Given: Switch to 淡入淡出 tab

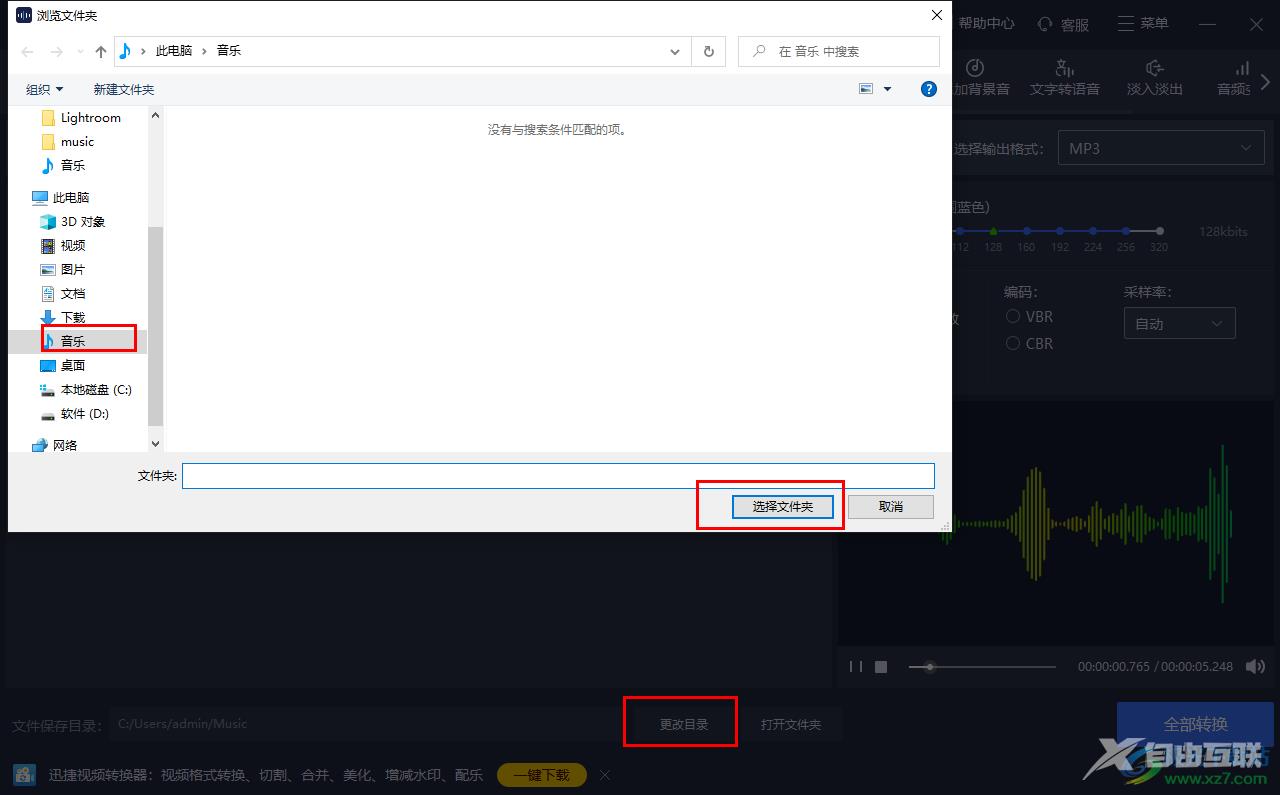Looking at the screenshot, I should point(1155,77).
